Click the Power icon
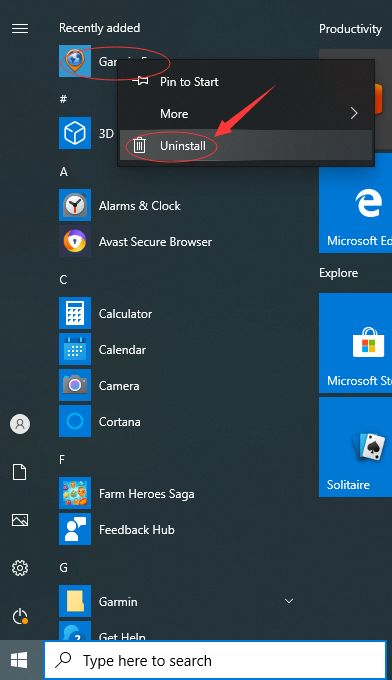This screenshot has height=680, width=392. (x=20, y=616)
